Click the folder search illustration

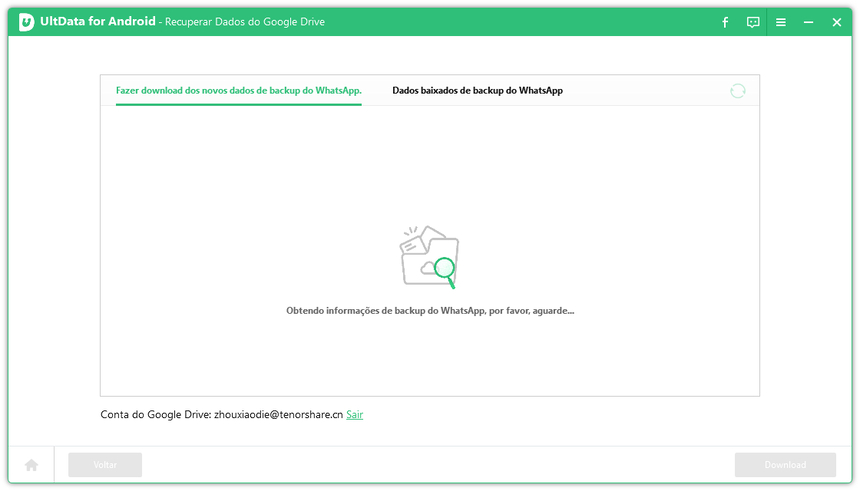click(x=428, y=256)
